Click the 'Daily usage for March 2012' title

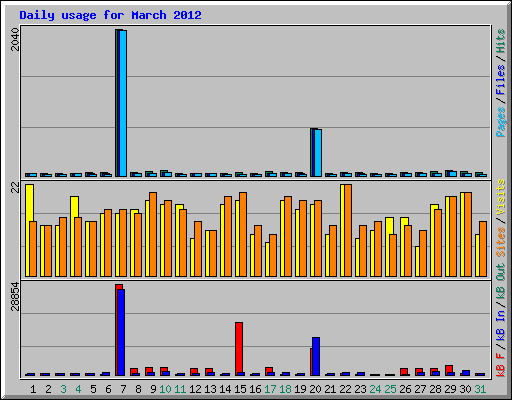[x=110, y=15]
